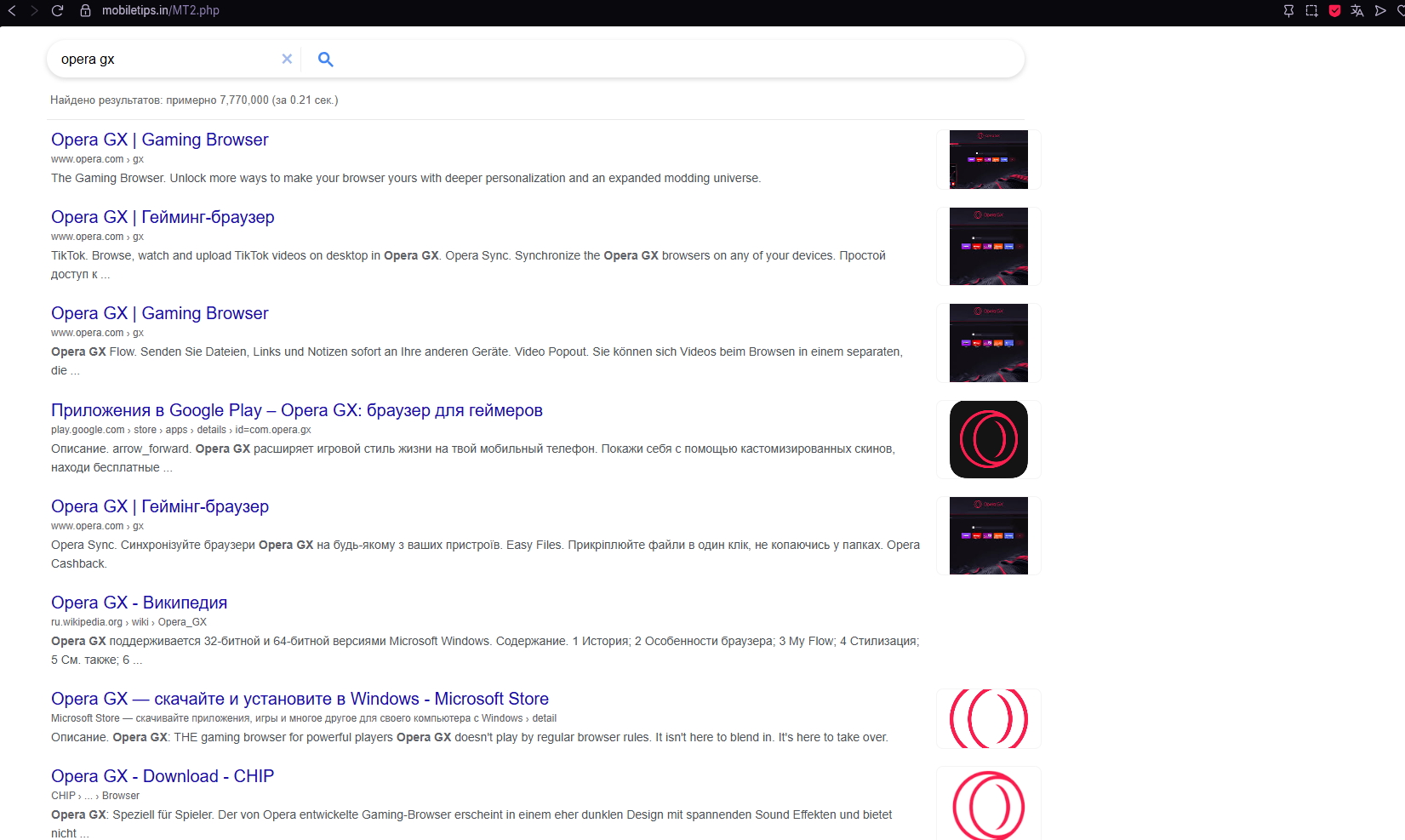Click description starting 'The Gaming Browser. Unlock'
Image resolution: width=1405 pixels, height=840 pixels.
(406, 178)
